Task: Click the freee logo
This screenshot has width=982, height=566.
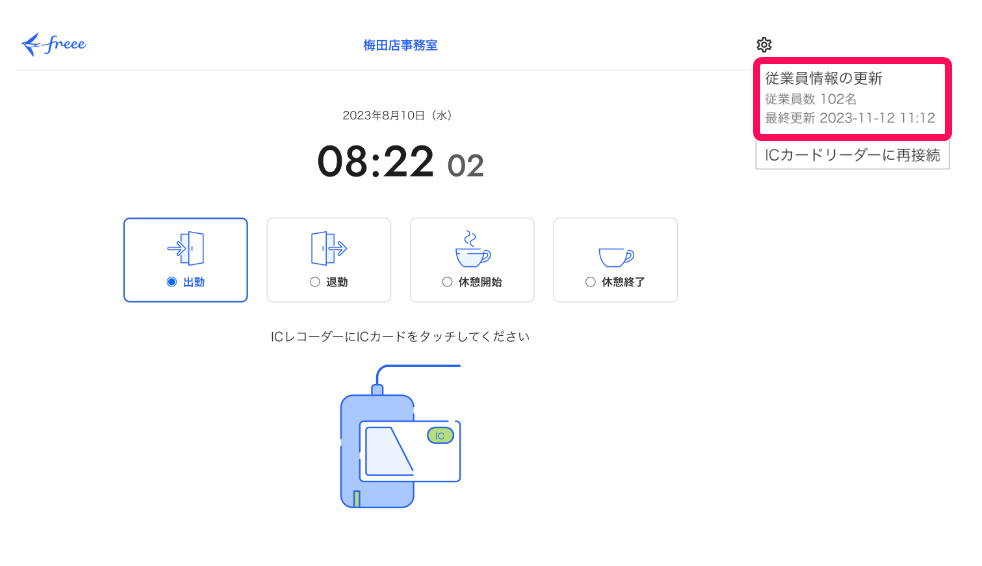Action: [x=54, y=44]
